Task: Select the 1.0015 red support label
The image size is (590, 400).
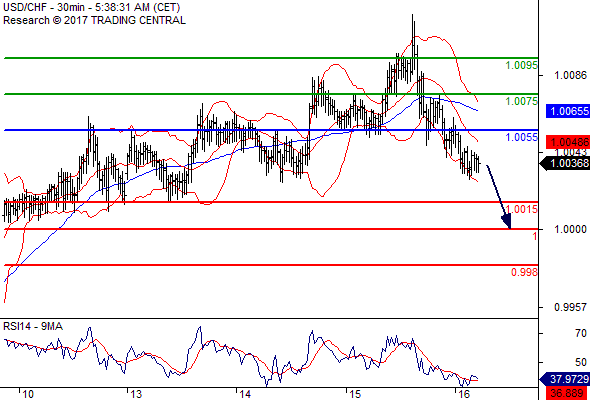Action: (x=522, y=210)
